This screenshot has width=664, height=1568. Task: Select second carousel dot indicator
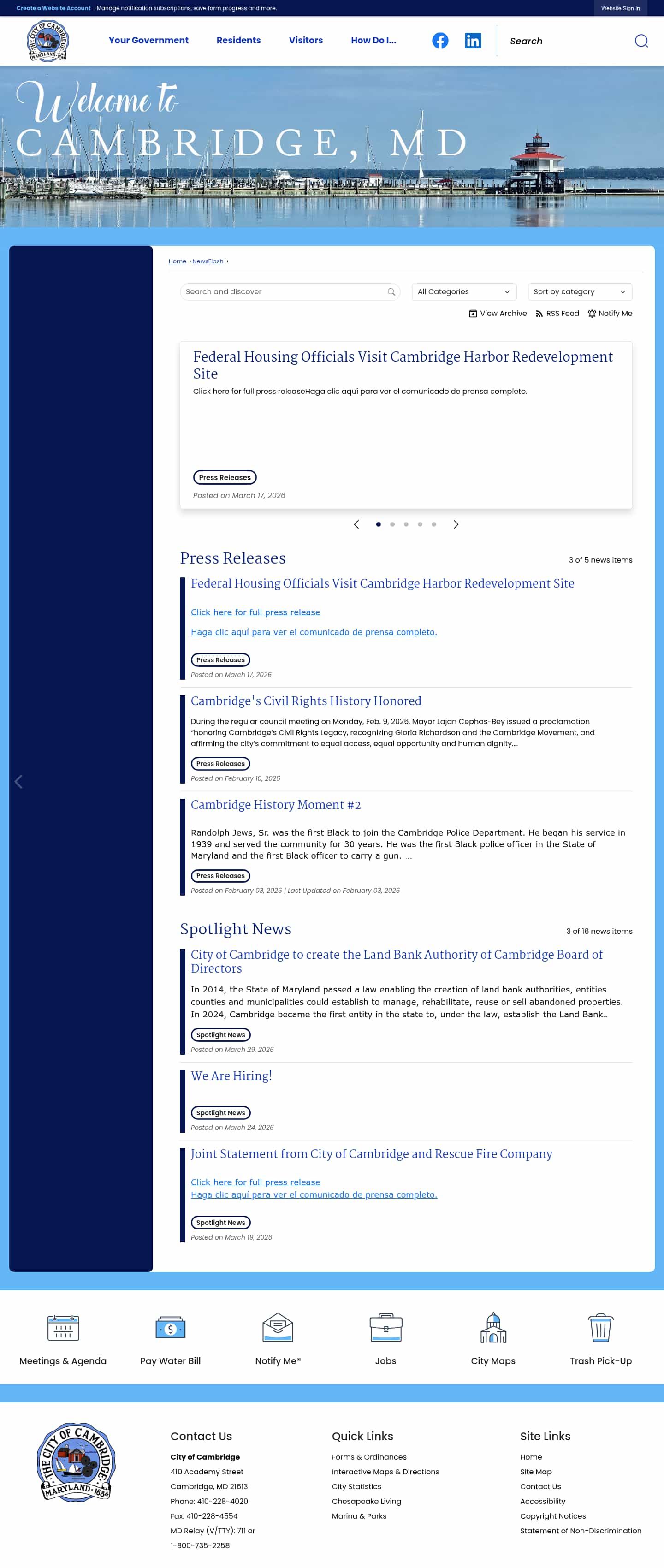(x=392, y=524)
